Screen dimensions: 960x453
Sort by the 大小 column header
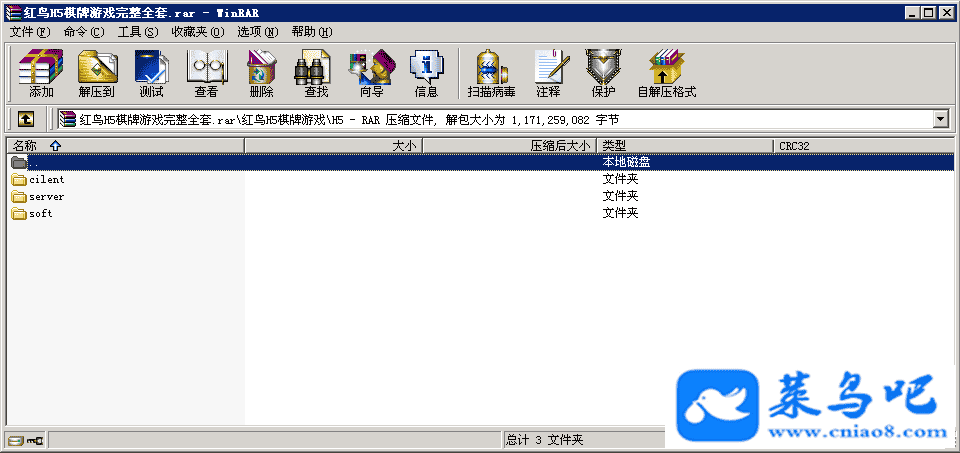click(x=334, y=146)
